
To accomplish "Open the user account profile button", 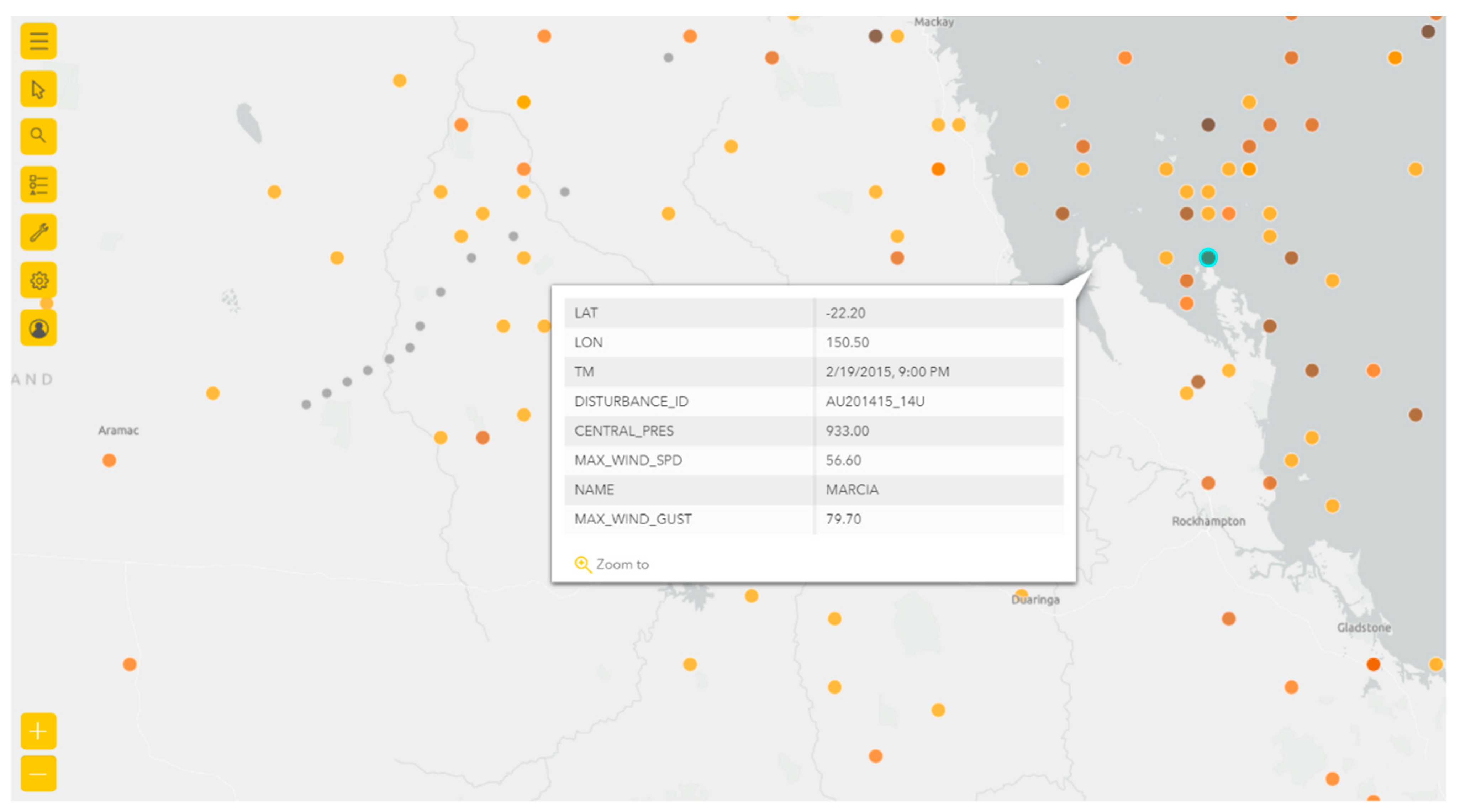I will point(38,328).
